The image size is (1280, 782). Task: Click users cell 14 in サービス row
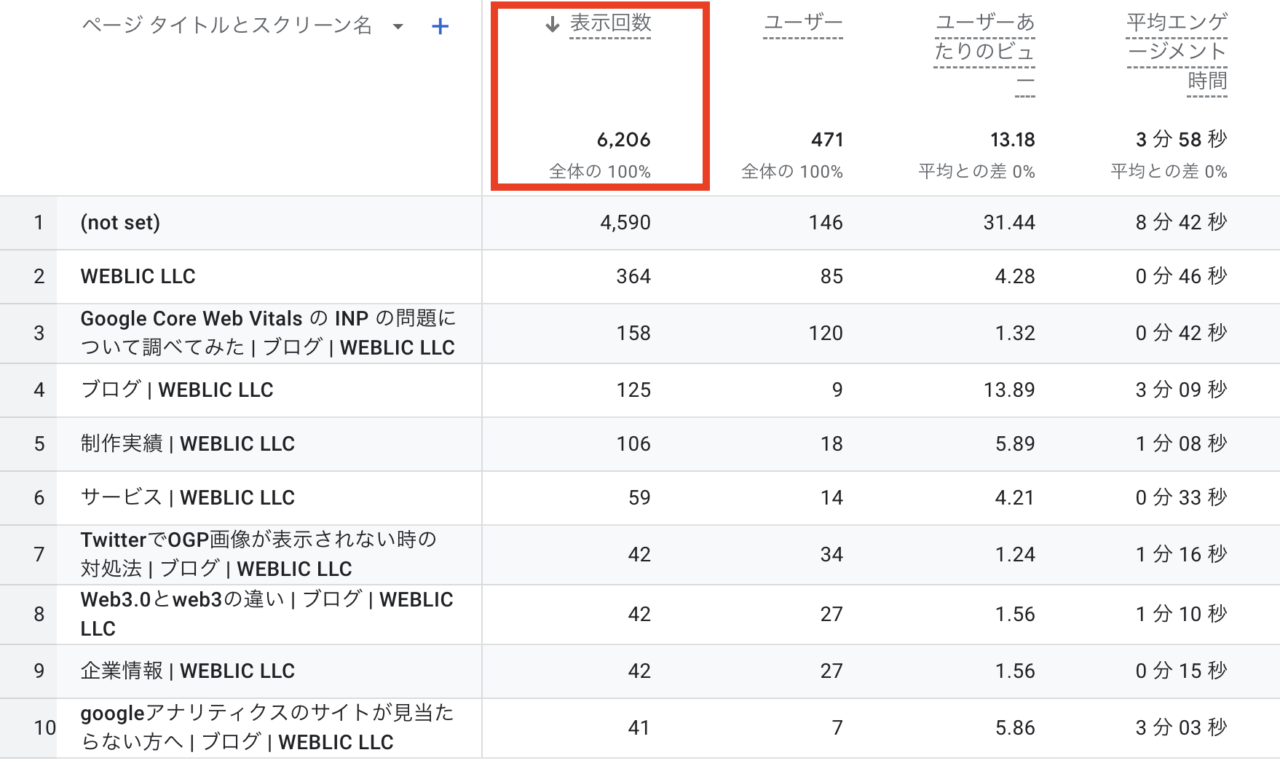coord(832,498)
